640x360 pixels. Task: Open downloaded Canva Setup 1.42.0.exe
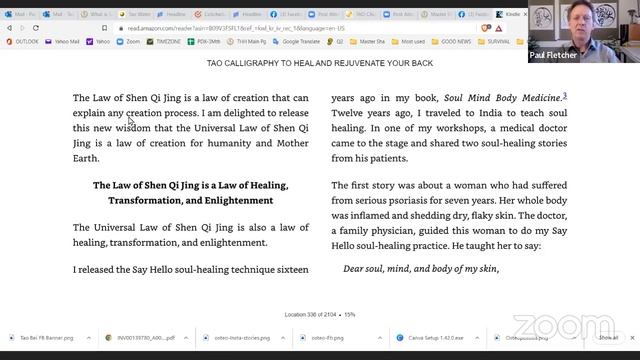(430, 338)
